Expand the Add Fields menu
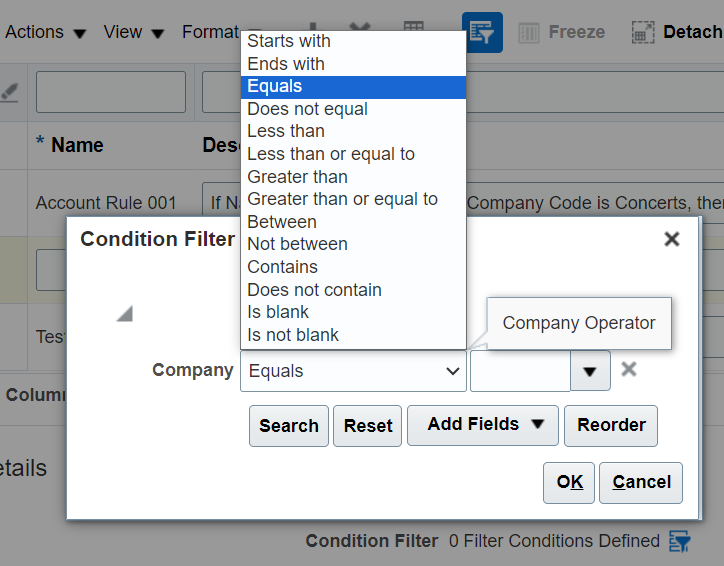Screen dimensions: 724x566 [x=483, y=425]
